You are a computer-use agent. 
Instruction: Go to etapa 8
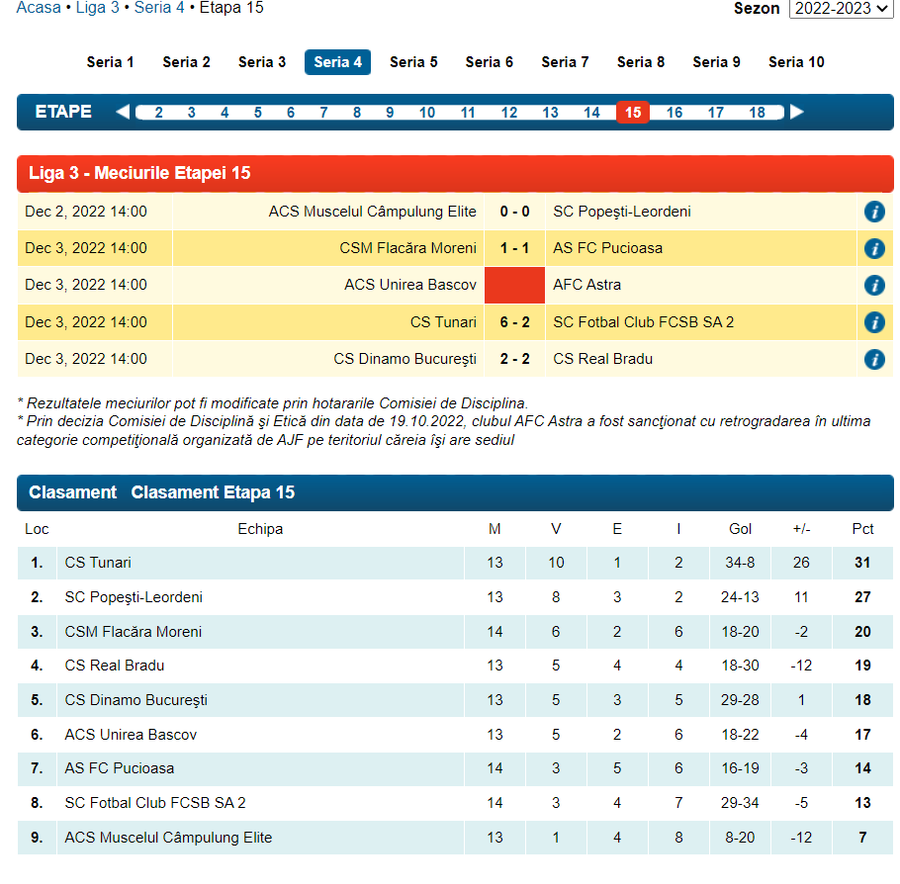click(x=356, y=113)
